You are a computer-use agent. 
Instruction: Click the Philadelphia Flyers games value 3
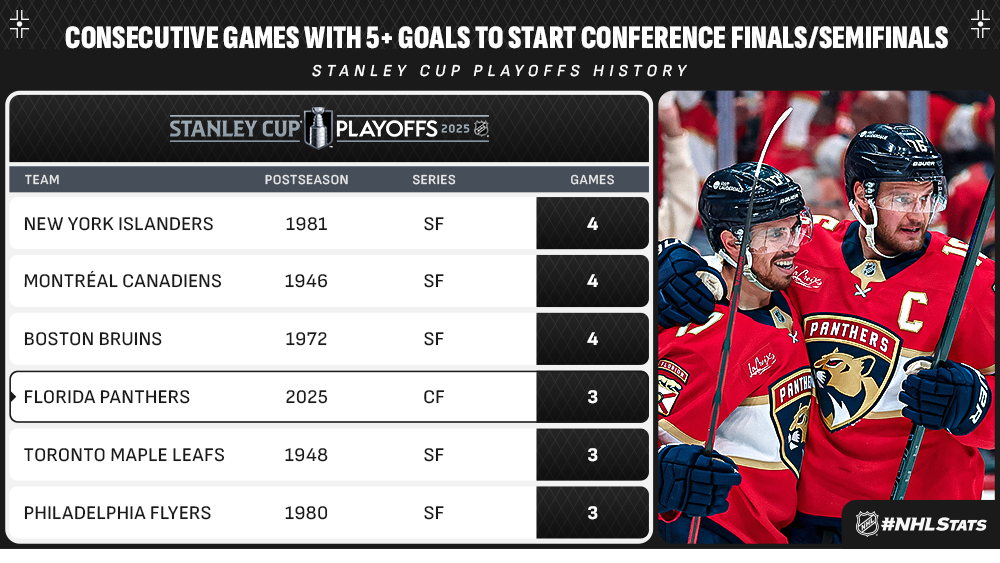tap(592, 513)
